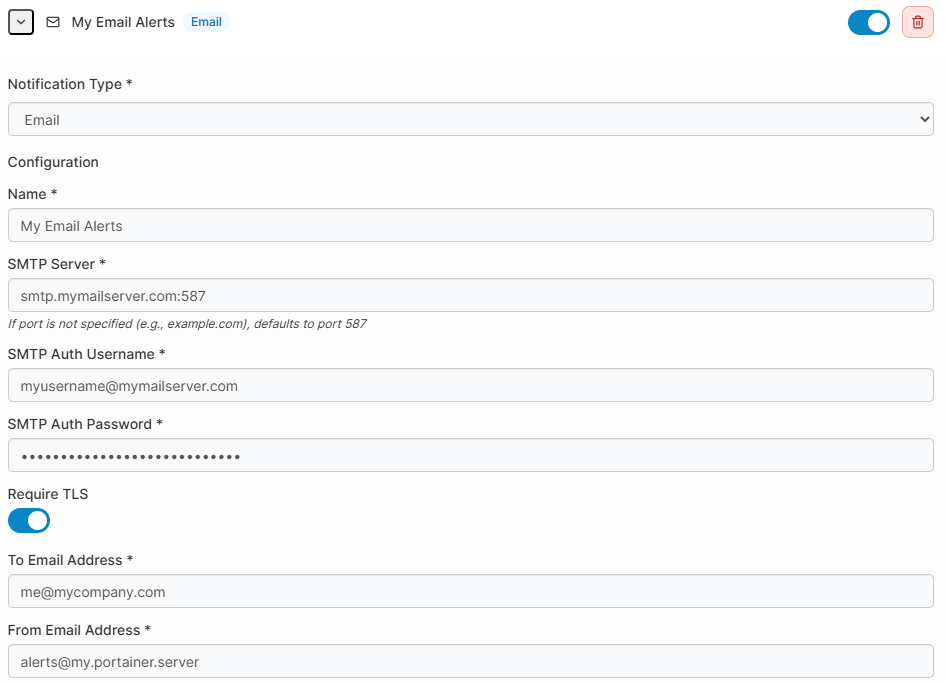Screen dimensions: 946x682
Task: Click the From Email Address field
Action: (x=470, y=661)
